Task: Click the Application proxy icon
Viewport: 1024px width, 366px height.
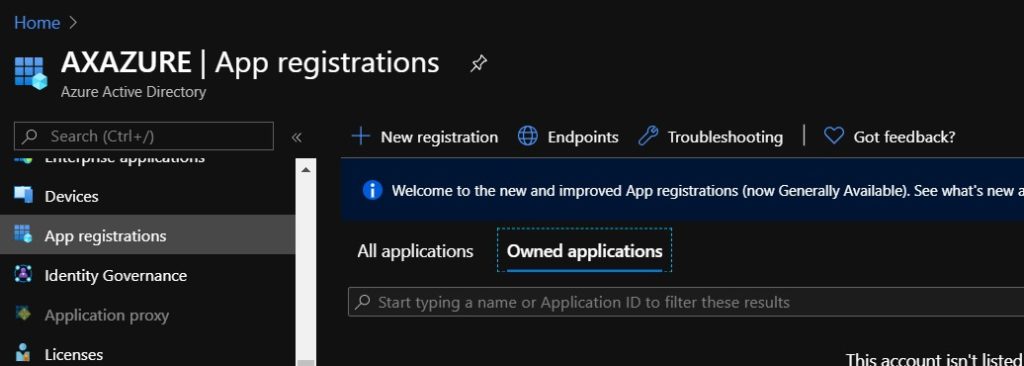Action: tap(24, 314)
